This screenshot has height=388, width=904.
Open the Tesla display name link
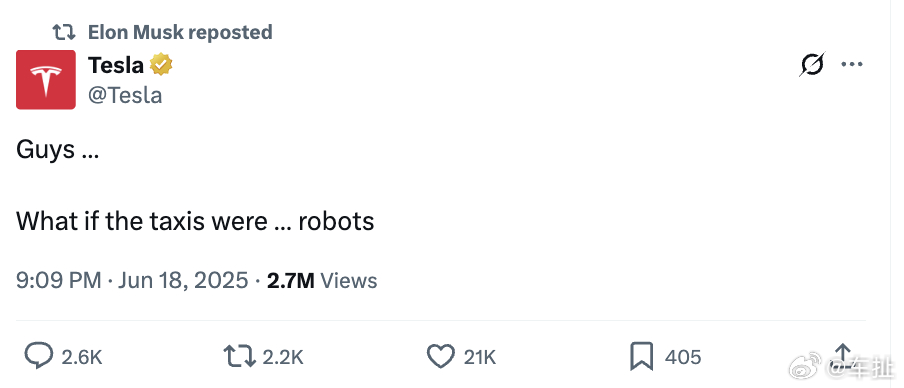click(x=116, y=65)
